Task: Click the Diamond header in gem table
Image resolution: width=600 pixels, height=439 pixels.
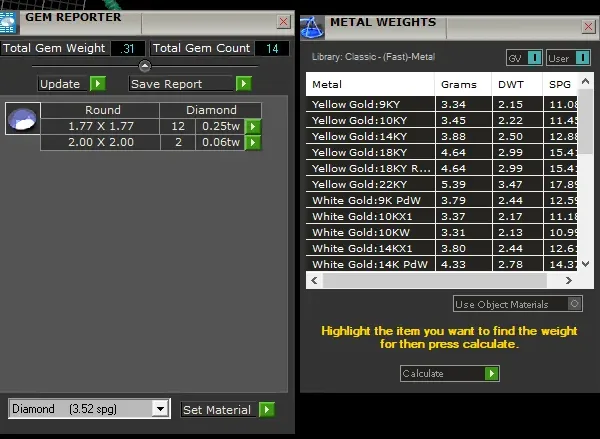Action: click(211, 110)
